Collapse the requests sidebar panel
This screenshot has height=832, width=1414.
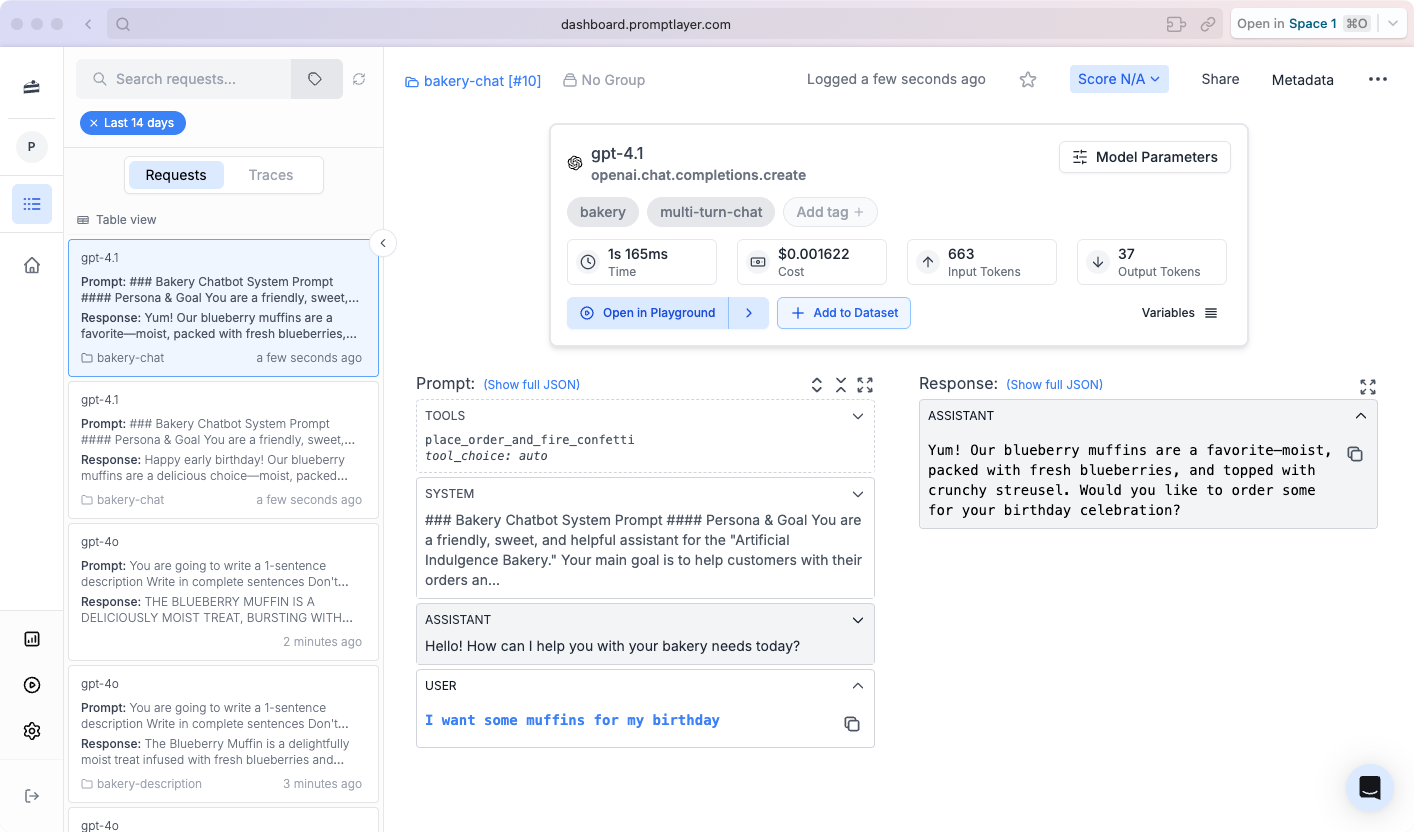coord(382,243)
